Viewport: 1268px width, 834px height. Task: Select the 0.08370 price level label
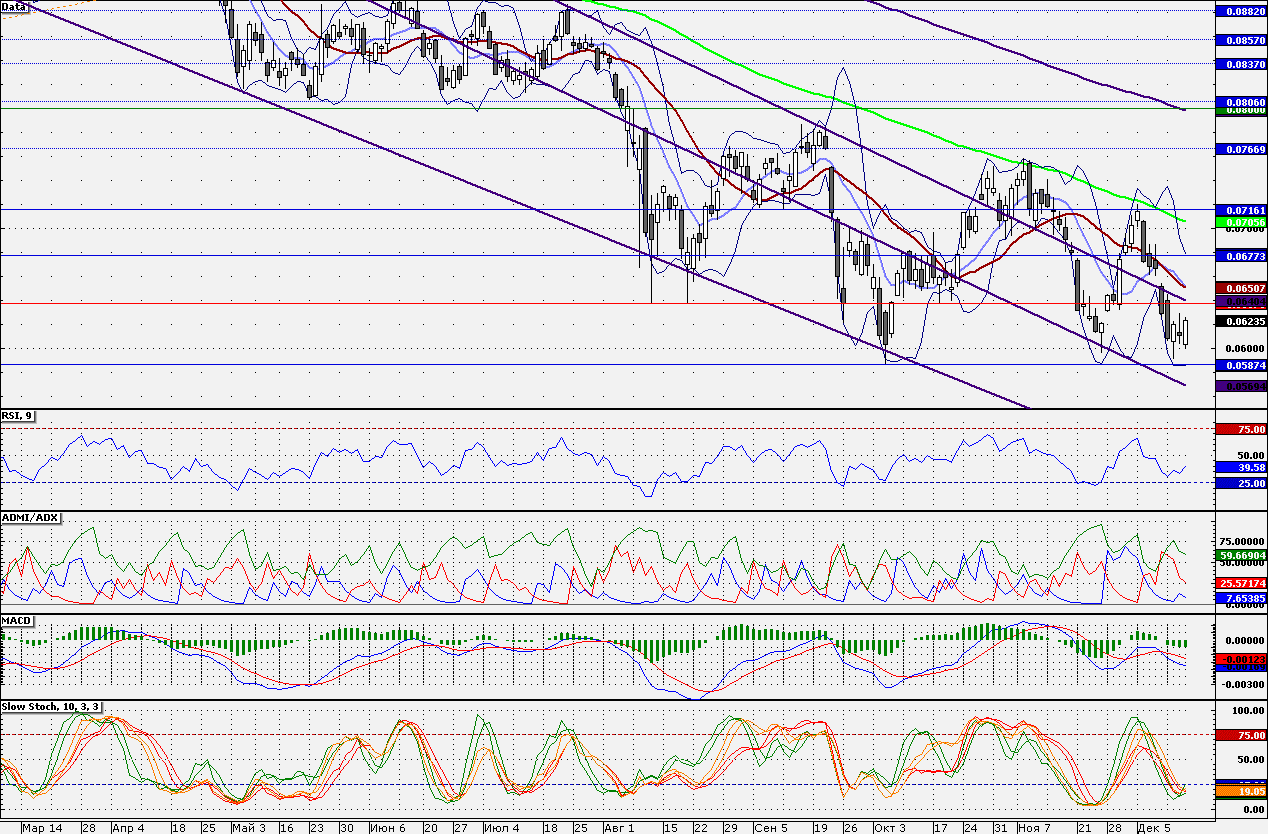pos(1240,63)
